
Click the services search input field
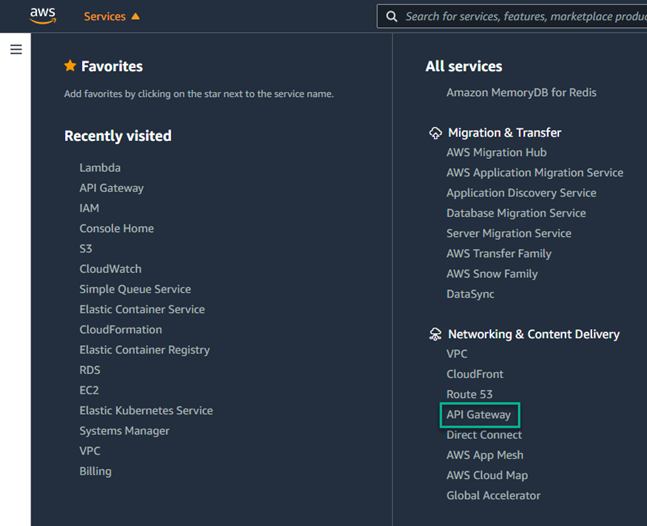(512, 17)
